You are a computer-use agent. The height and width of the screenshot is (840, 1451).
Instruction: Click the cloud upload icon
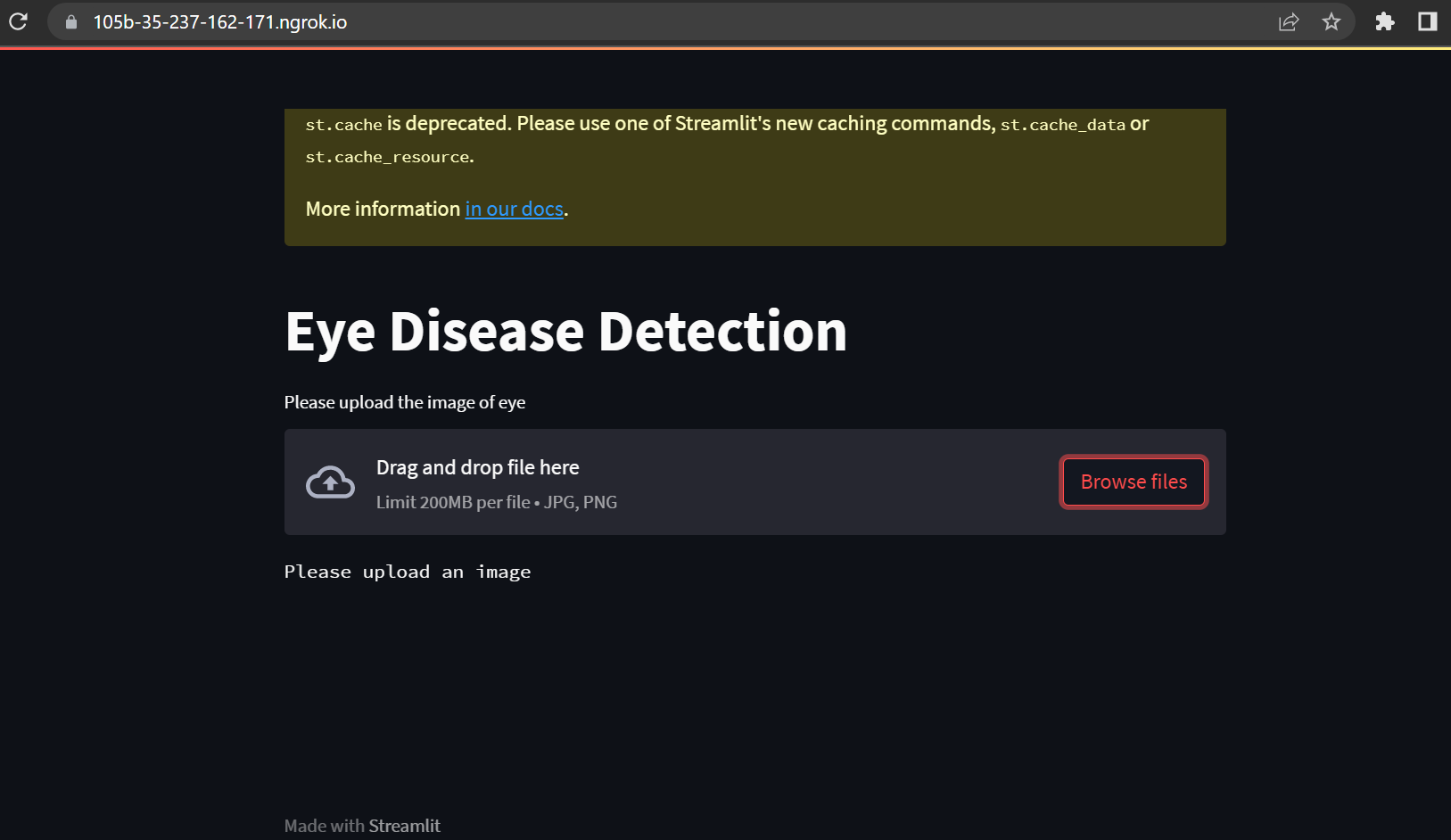330,482
